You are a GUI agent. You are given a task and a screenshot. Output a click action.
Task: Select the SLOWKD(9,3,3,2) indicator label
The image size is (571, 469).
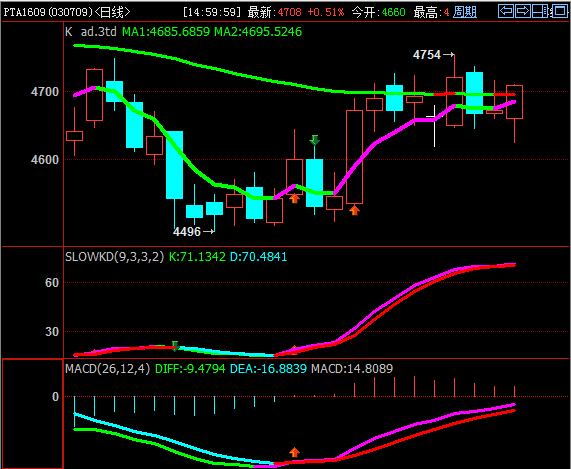(x=114, y=256)
